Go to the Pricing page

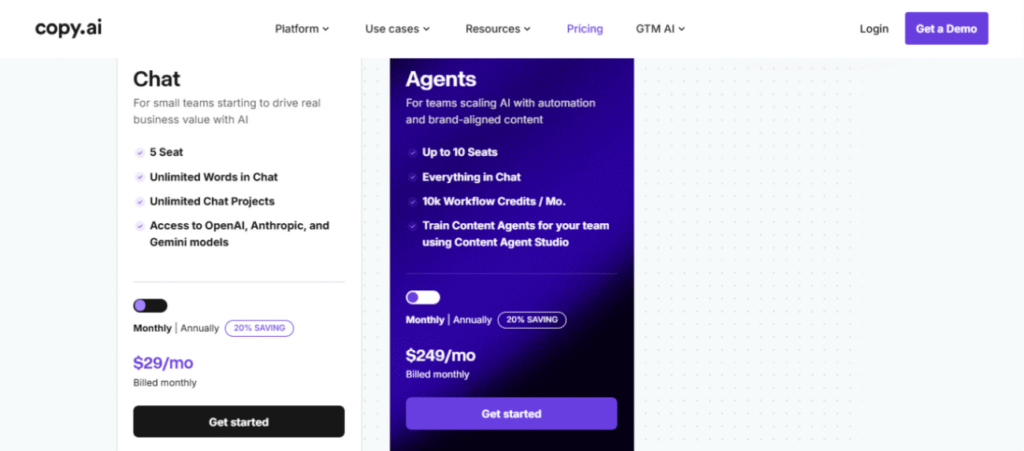point(584,29)
